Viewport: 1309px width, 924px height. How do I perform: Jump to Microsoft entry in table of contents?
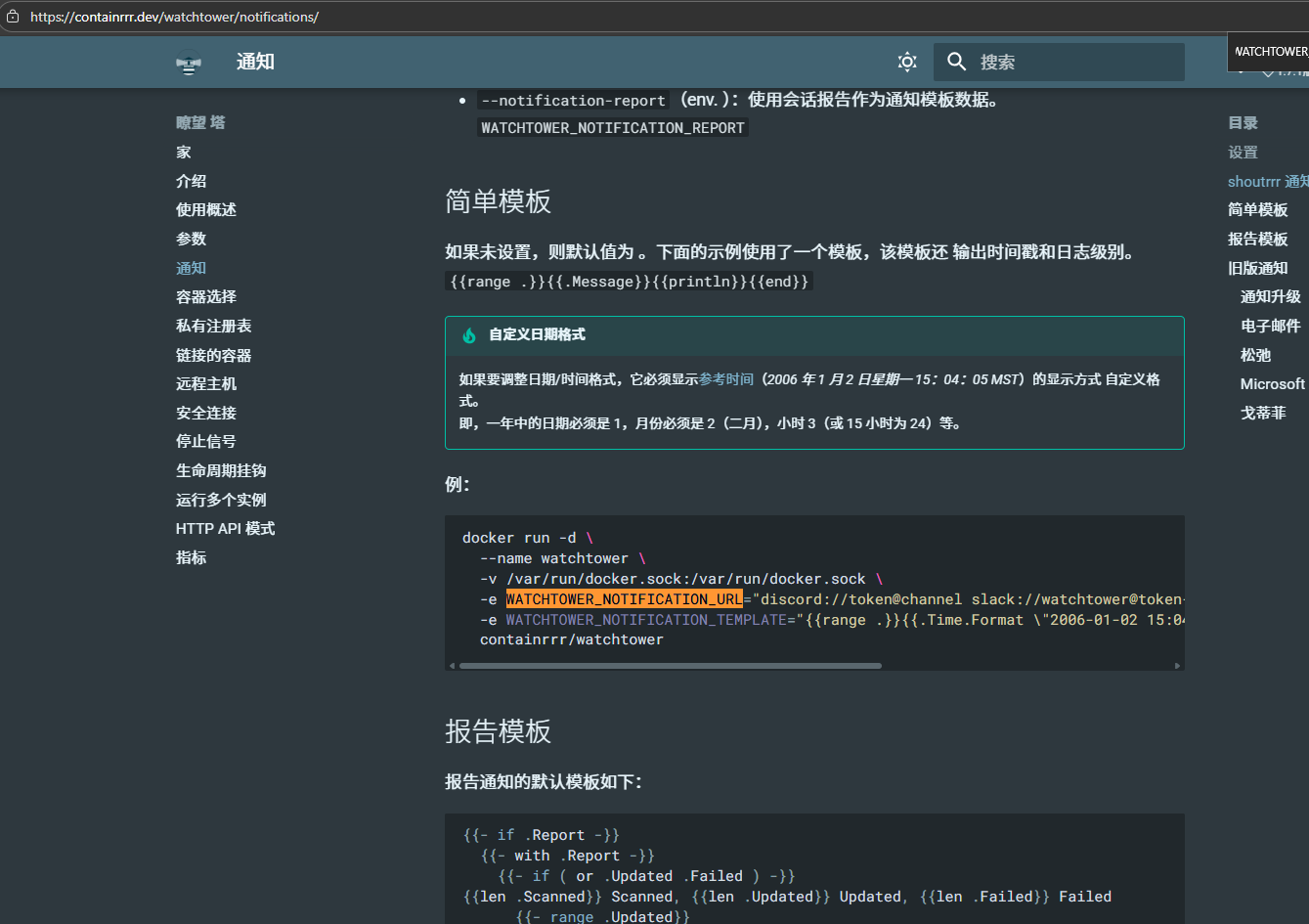click(1273, 384)
